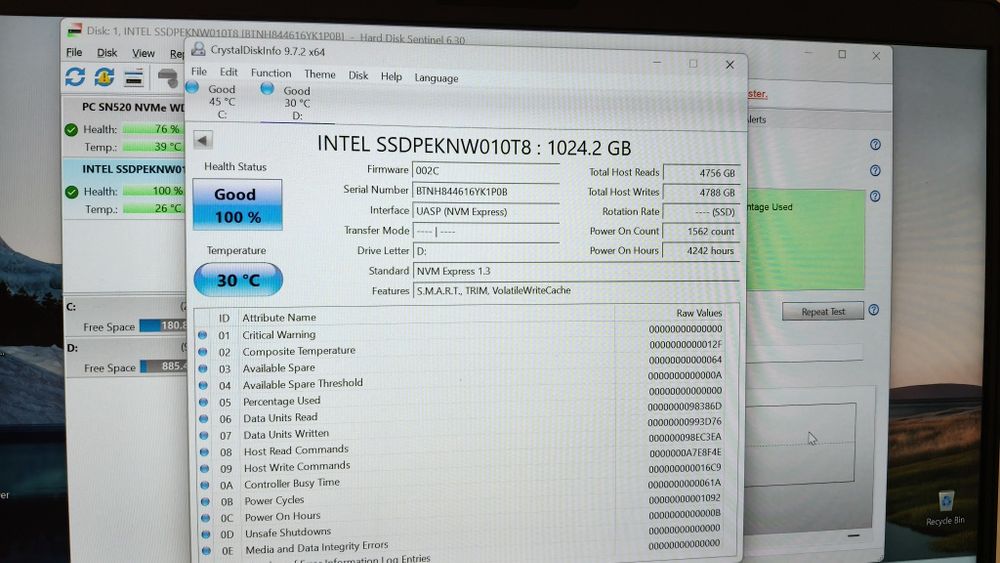Click status dot for Available Spare row
The image size is (1000, 563).
[x=203, y=368]
